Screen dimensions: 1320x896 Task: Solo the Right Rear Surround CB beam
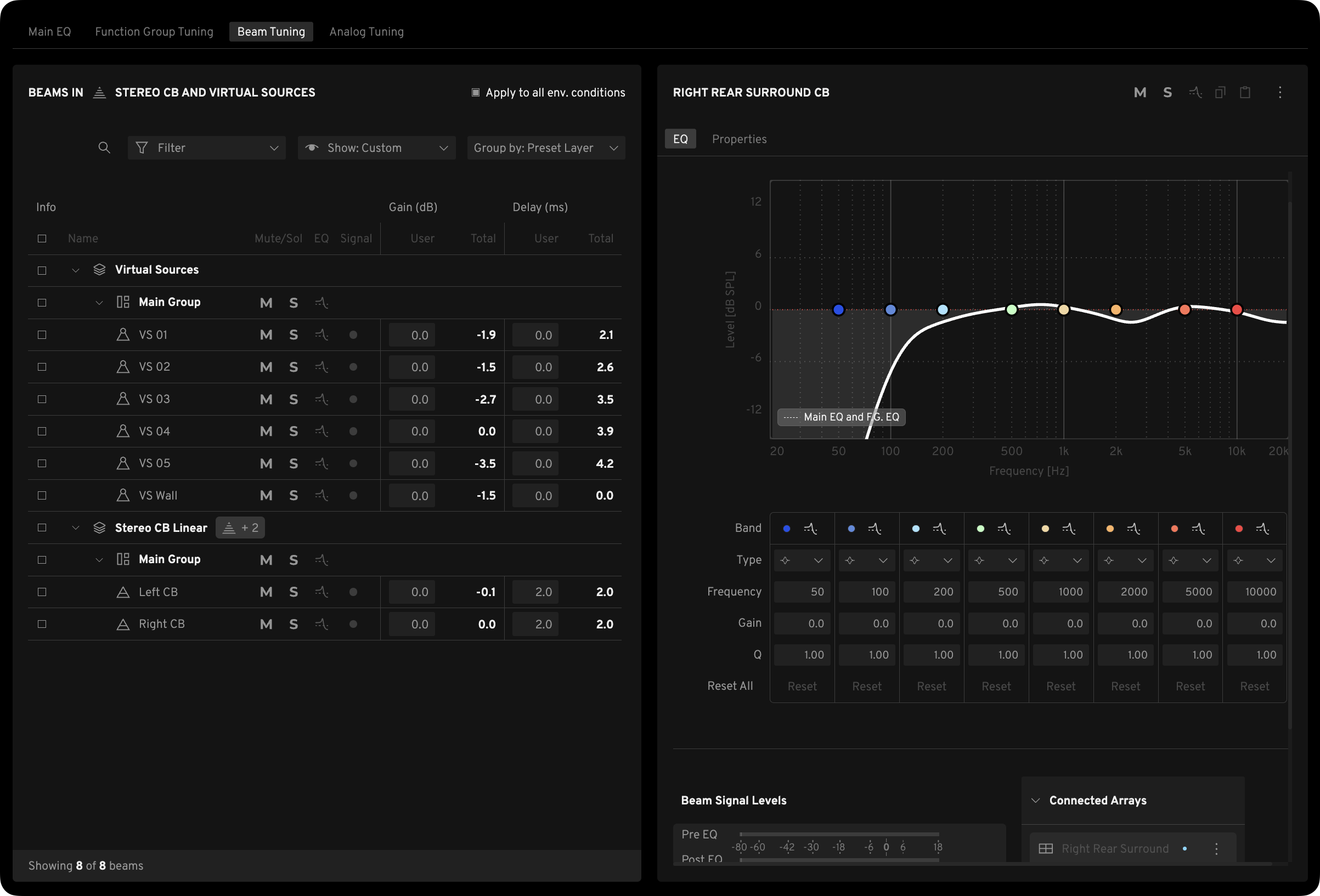click(x=1167, y=93)
